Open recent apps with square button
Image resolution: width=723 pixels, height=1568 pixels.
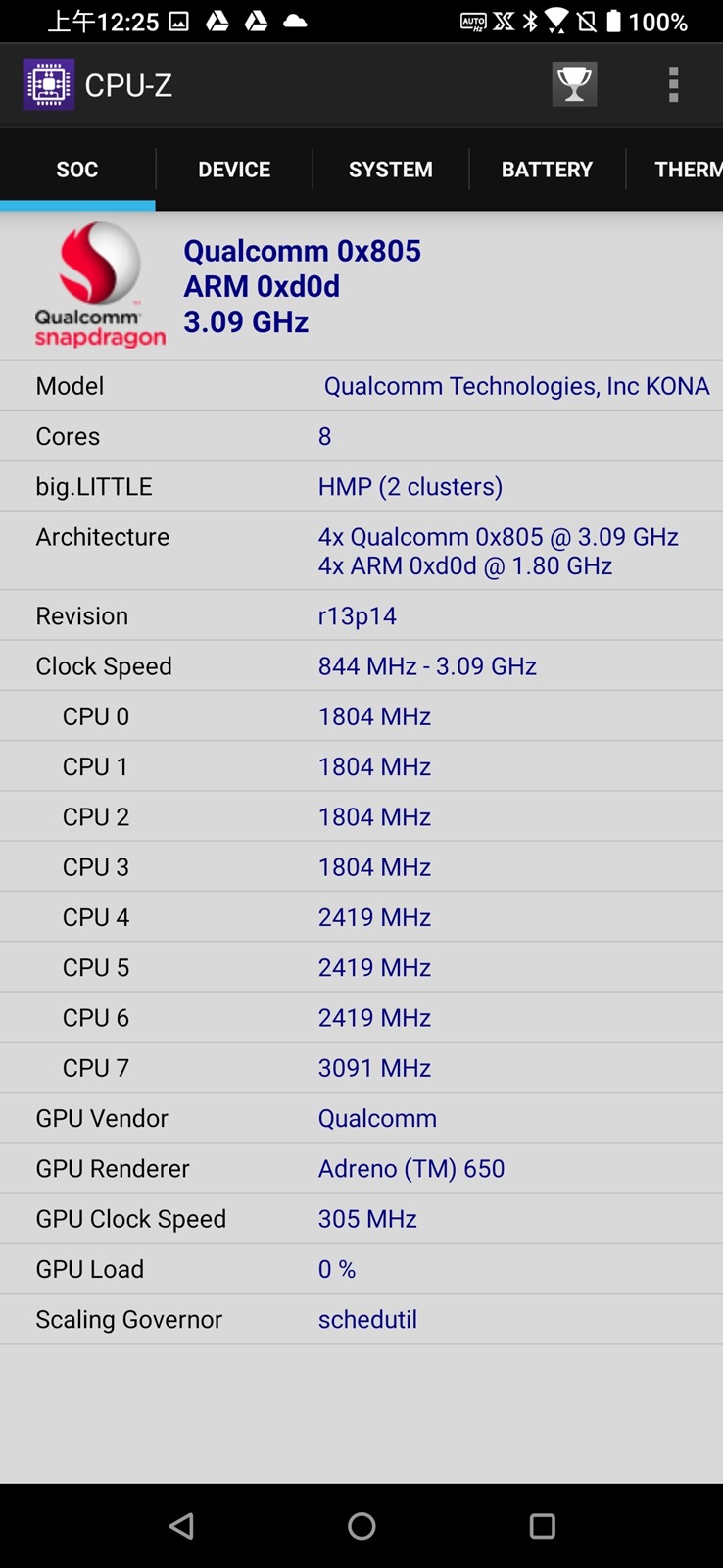pyautogui.click(x=542, y=1526)
